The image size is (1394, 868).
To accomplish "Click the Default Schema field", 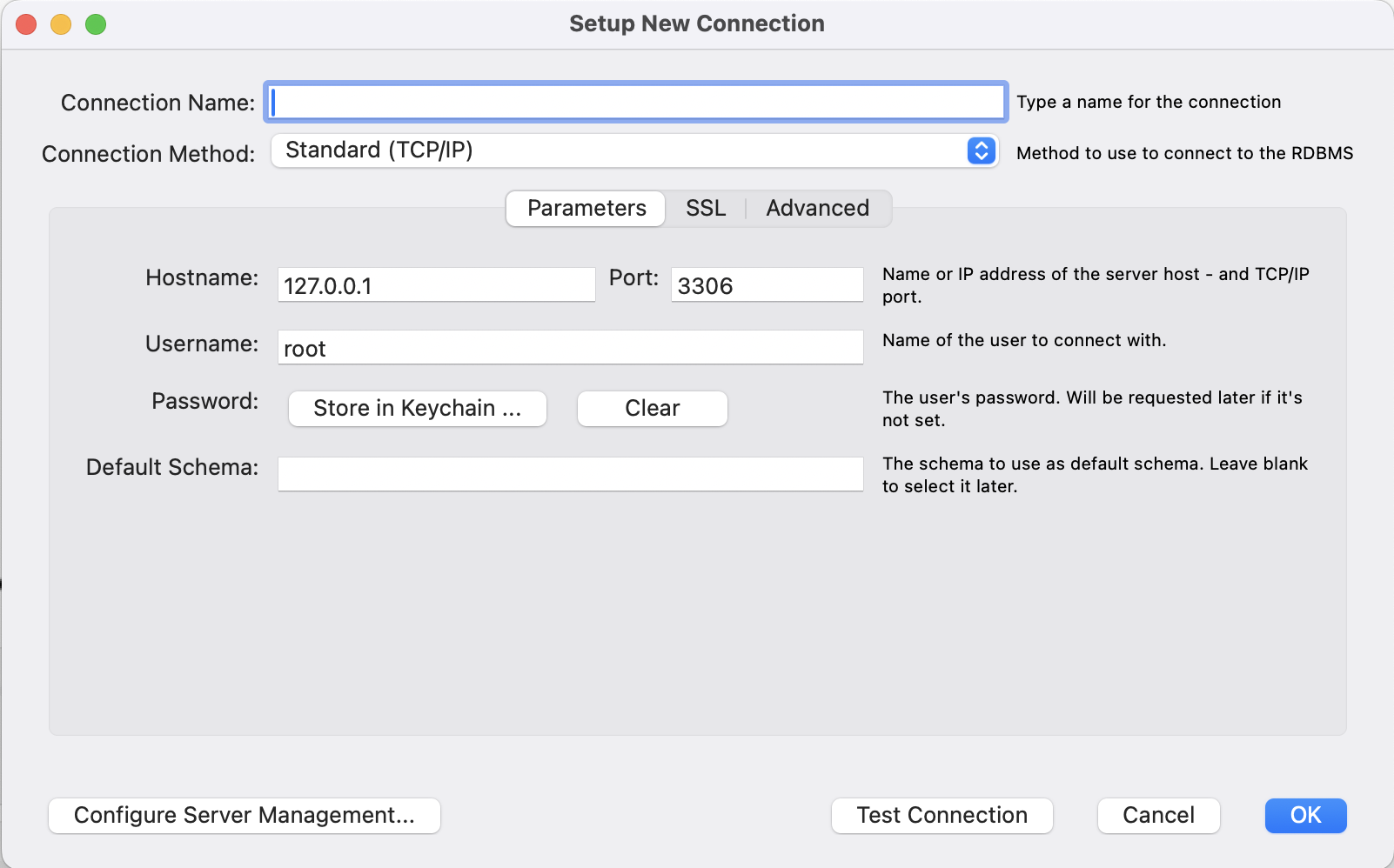I will click(570, 474).
